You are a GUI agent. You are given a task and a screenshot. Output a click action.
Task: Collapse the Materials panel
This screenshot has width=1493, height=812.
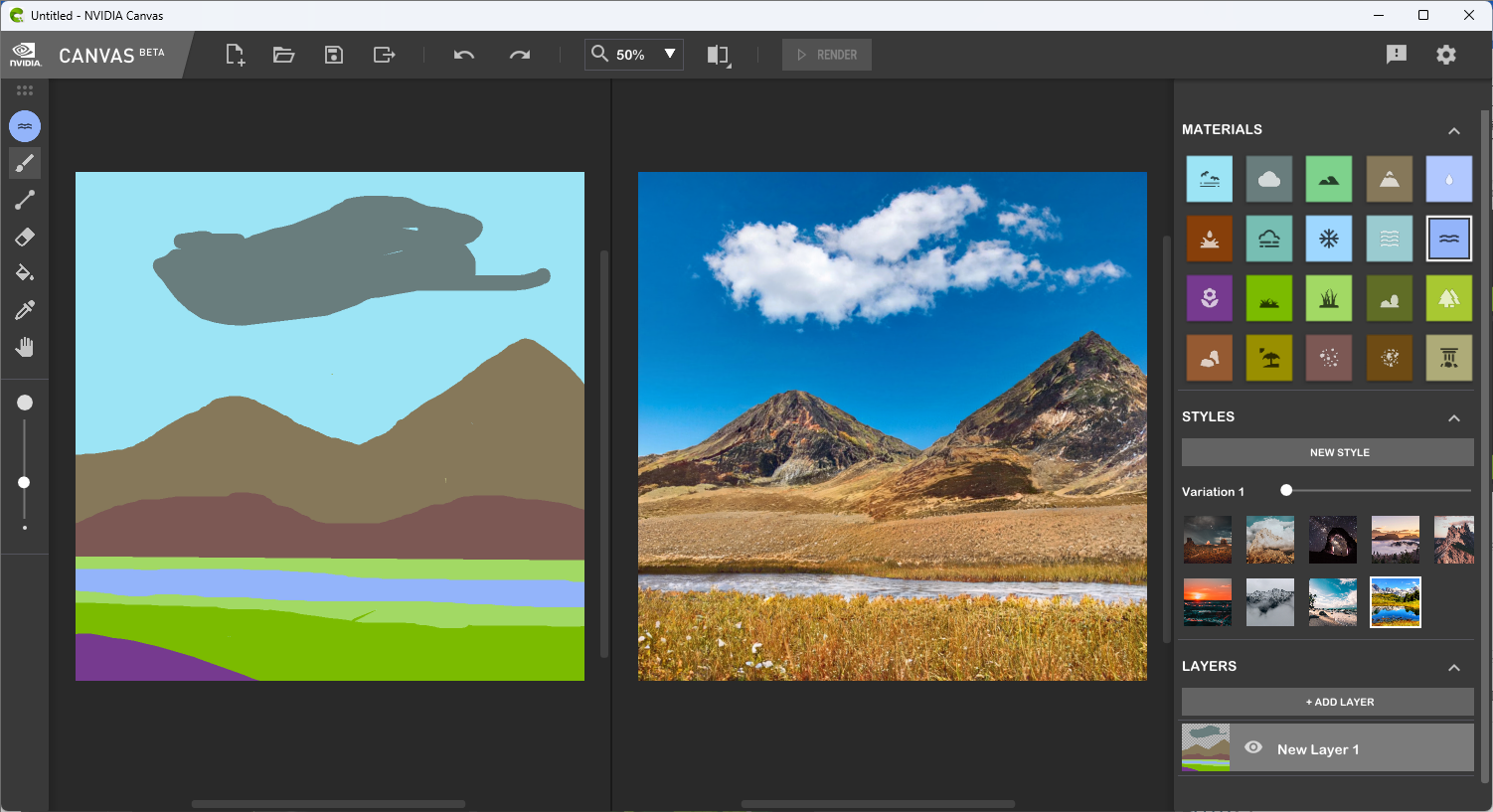click(x=1454, y=130)
